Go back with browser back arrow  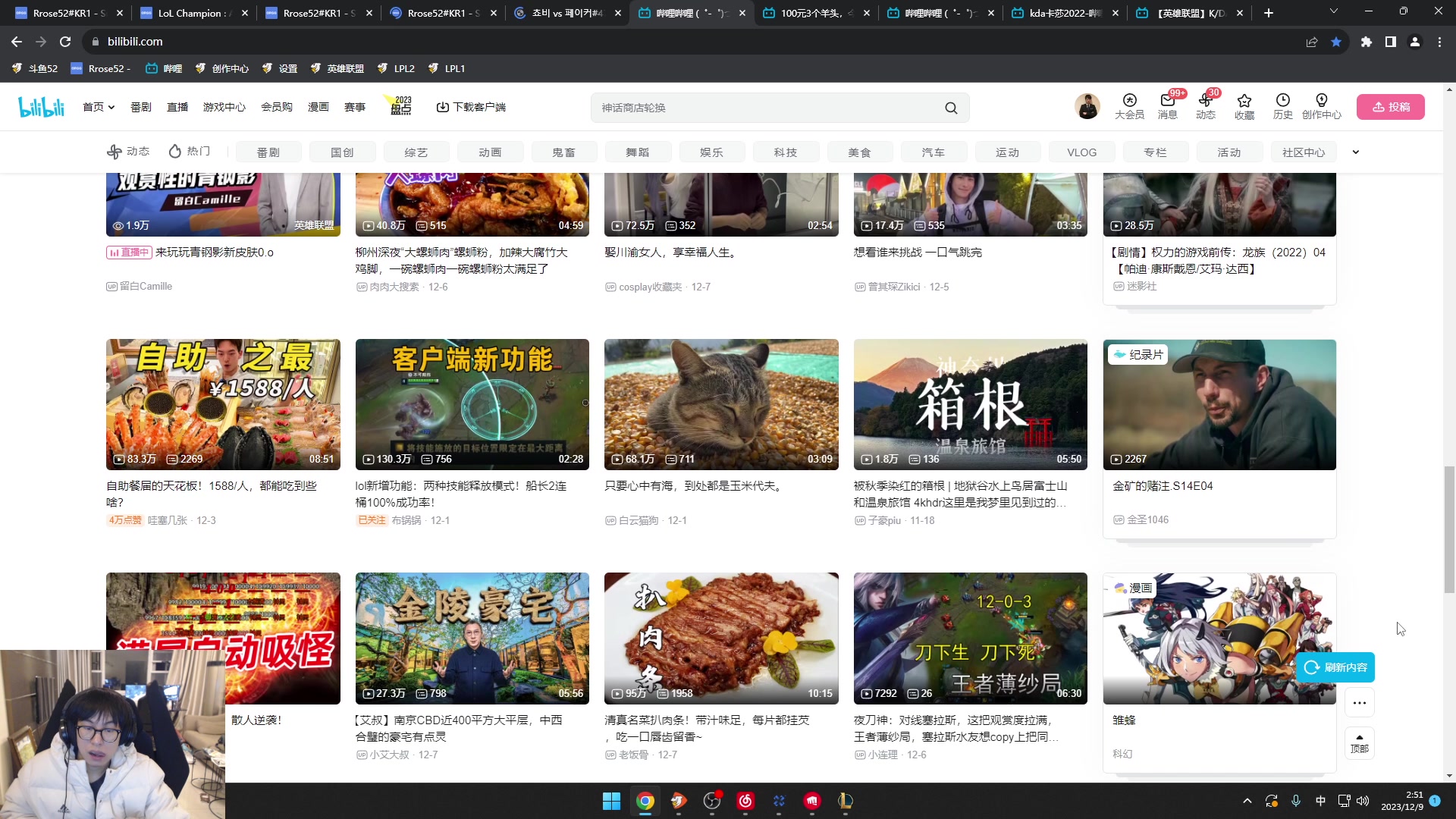[17, 42]
